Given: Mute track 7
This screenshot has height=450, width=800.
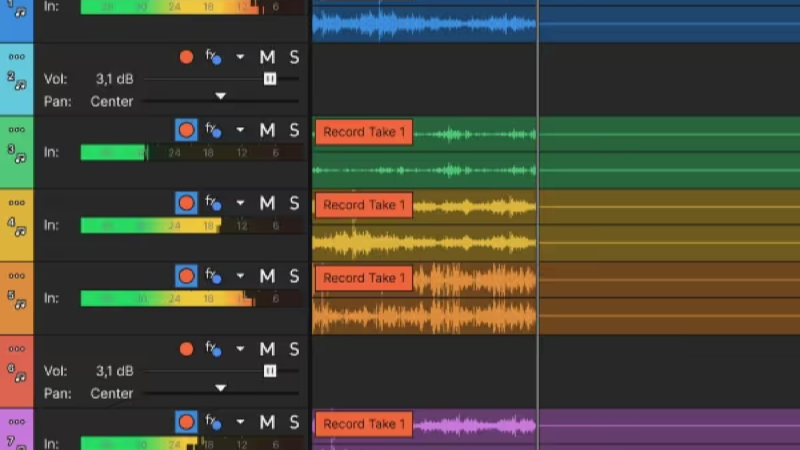Looking at the screenshot, I should point(267,422).
